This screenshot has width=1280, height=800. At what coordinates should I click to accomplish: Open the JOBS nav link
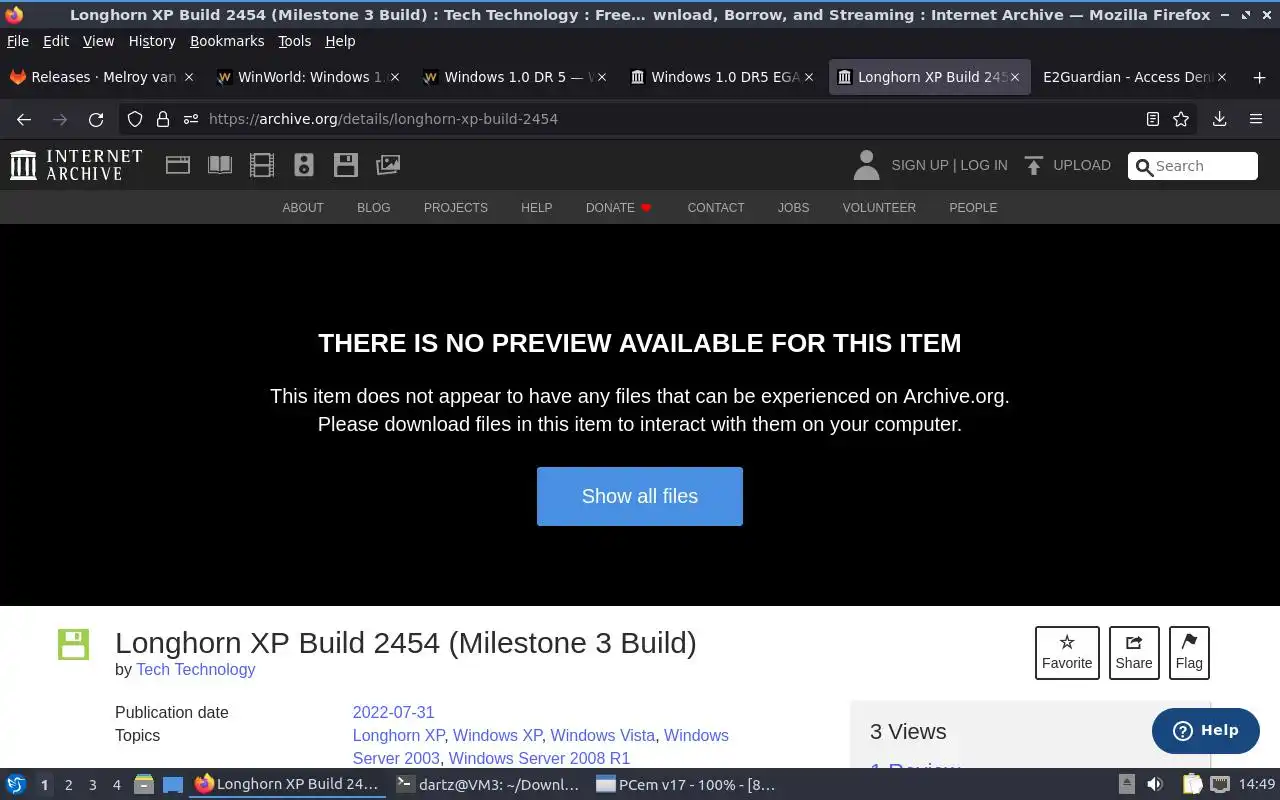[x=793, y=208]
